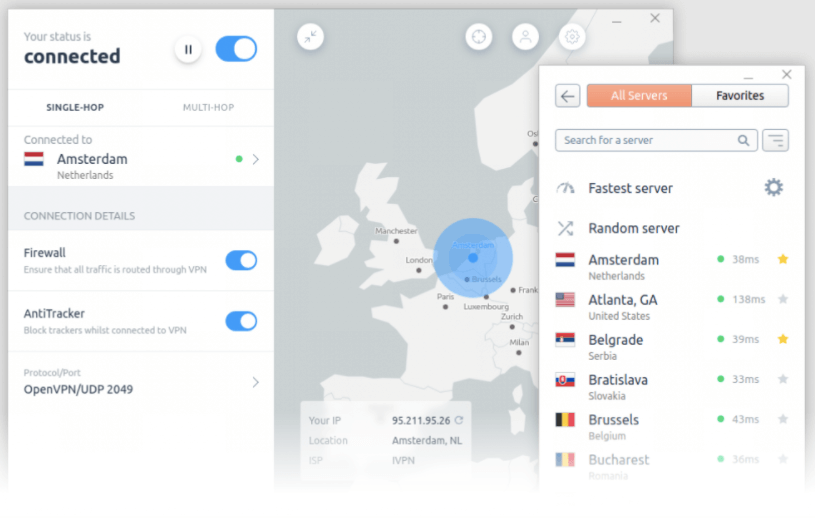
Task: Unfavorite Amsterdam with its star
Action: 783,259
